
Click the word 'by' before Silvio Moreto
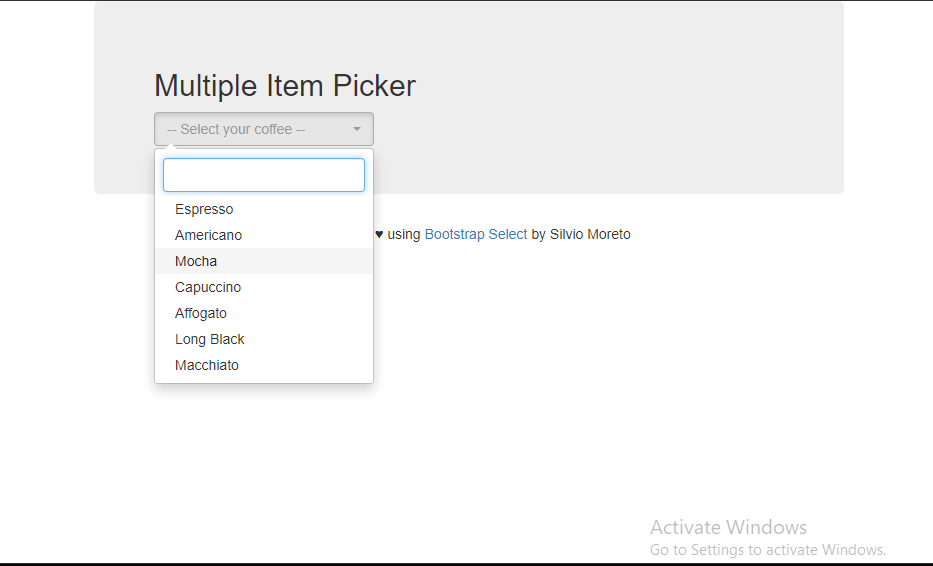538,234
